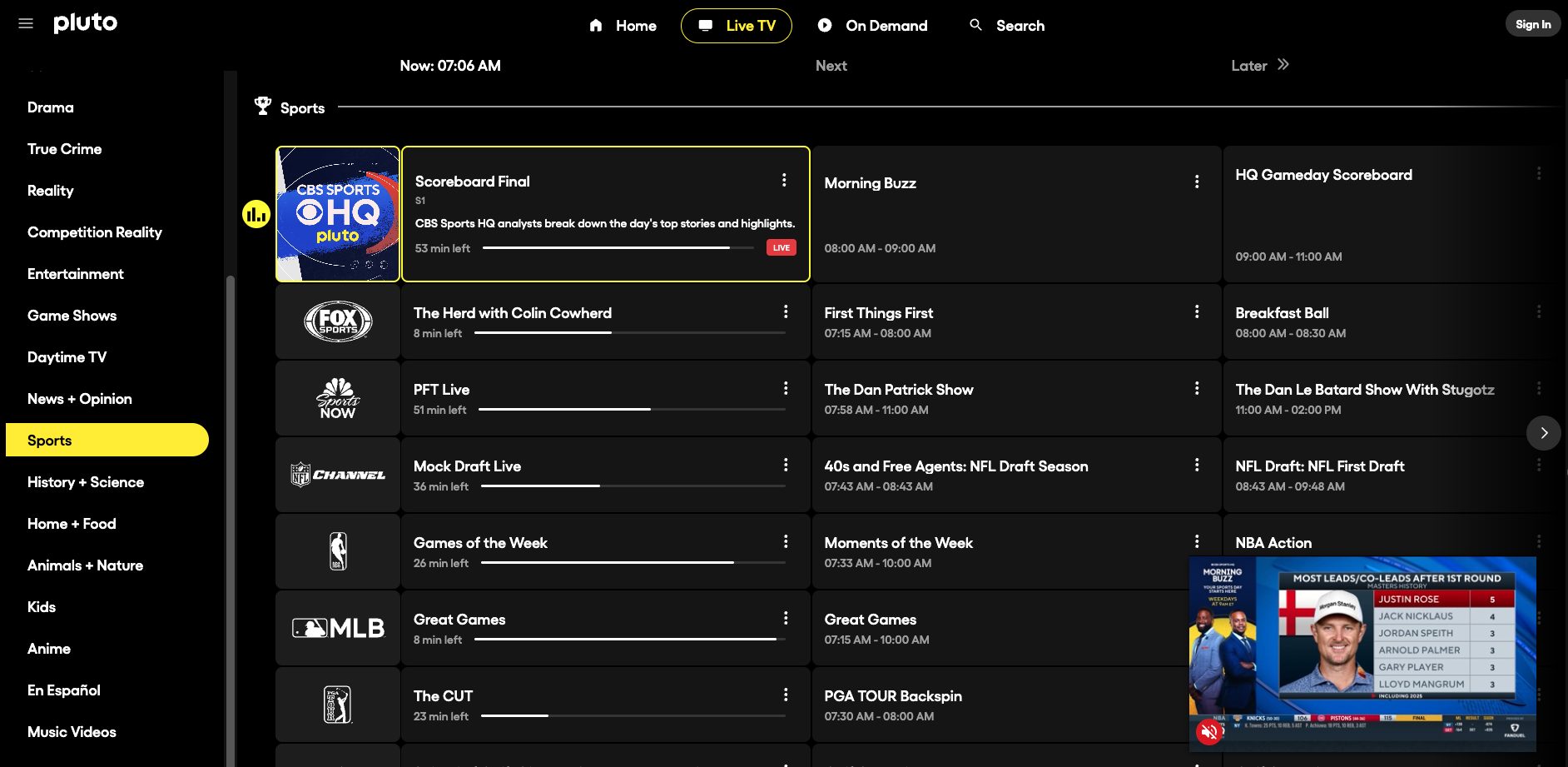Open the options menu for Scoreboard Final

782,179
